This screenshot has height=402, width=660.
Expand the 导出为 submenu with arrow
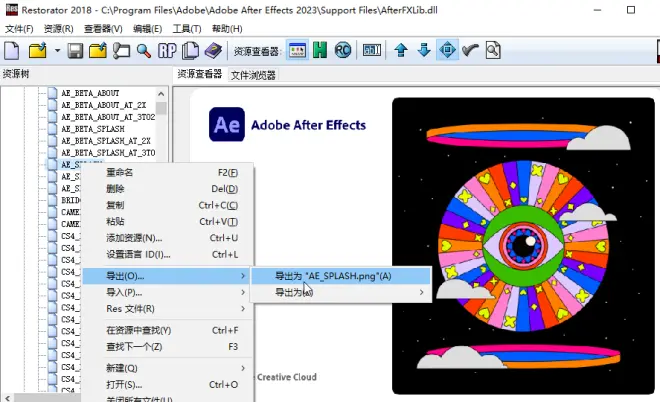(341, 293)
